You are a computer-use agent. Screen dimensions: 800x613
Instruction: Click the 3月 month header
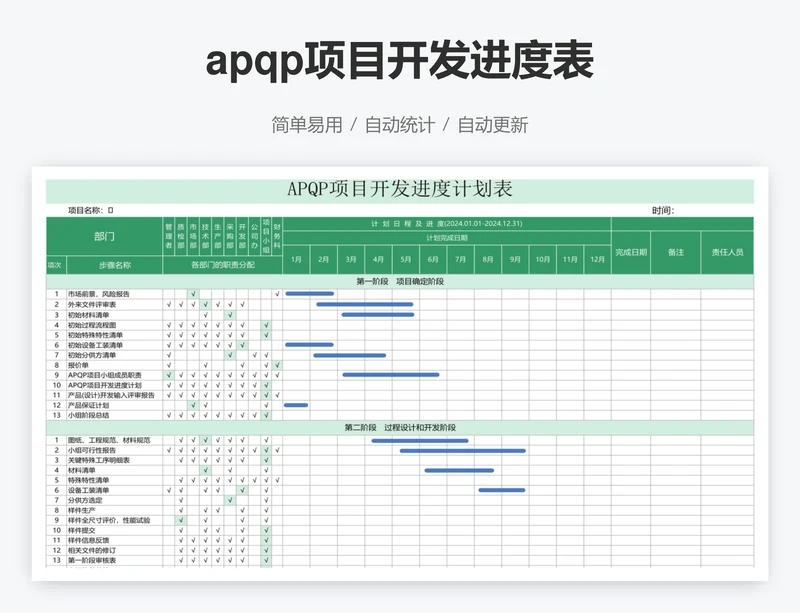pos(351,259)
